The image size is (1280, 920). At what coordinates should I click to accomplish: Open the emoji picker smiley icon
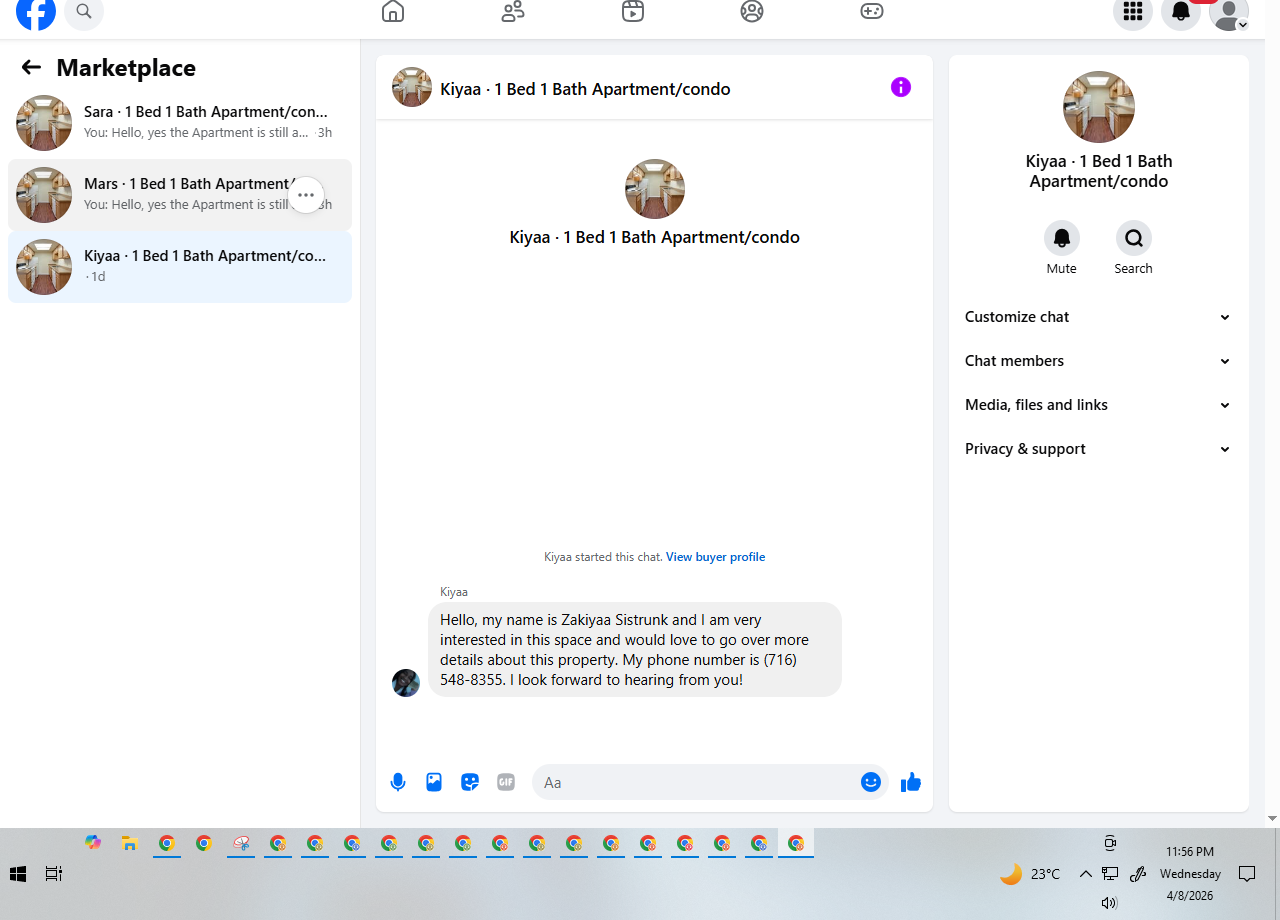[x=871, y=782]
